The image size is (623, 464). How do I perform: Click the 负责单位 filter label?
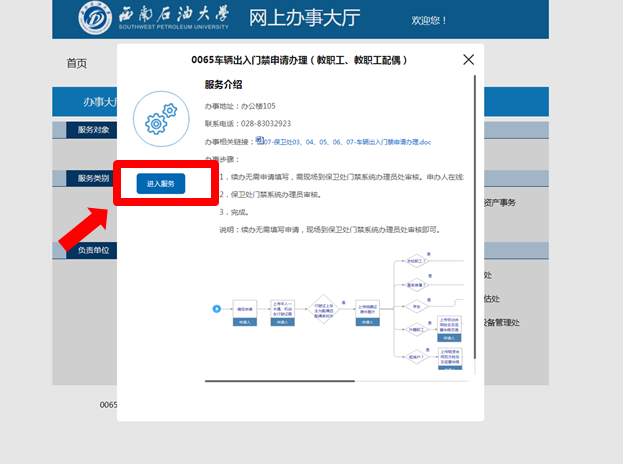(93, 250)
